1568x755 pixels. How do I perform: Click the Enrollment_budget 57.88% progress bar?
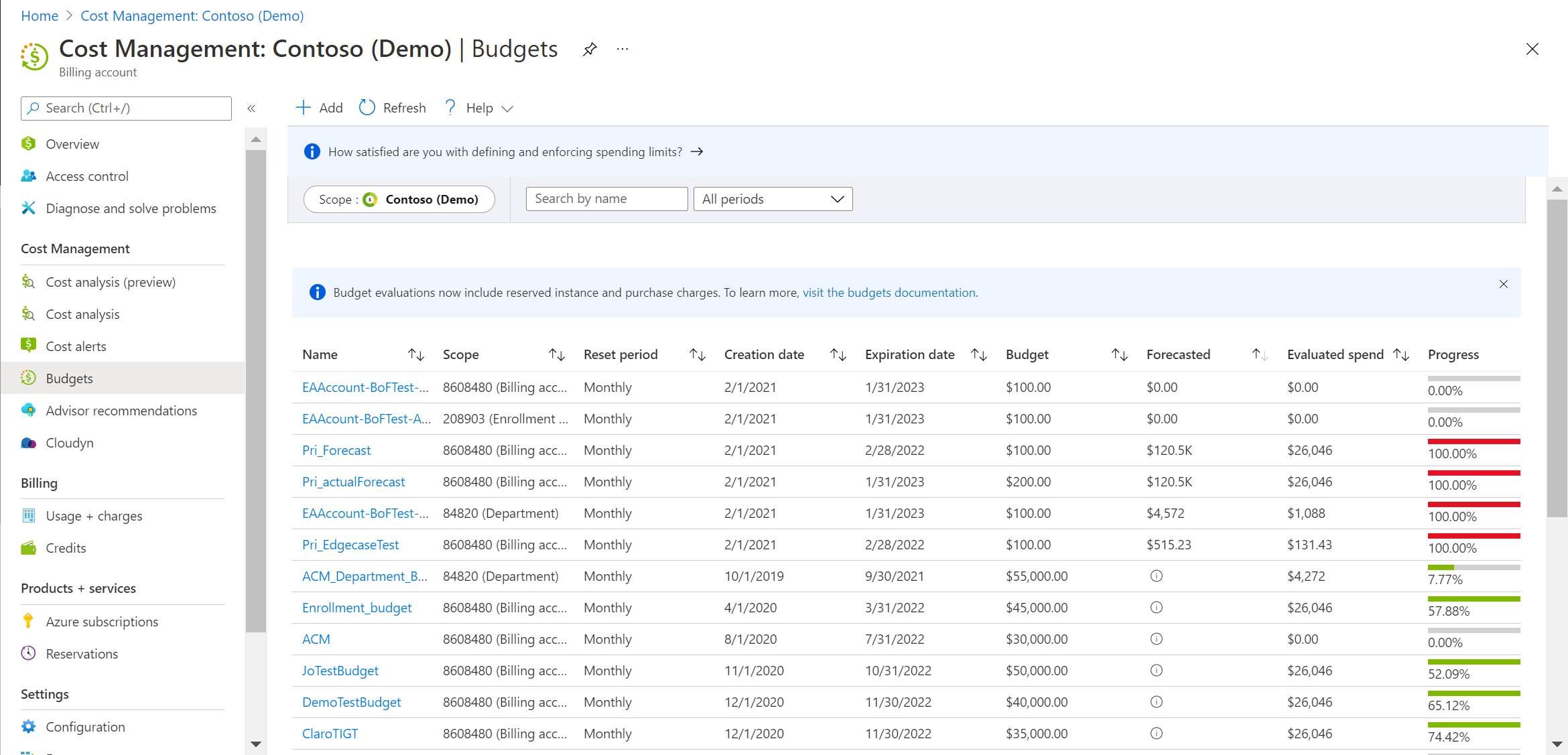point(1474,600)
